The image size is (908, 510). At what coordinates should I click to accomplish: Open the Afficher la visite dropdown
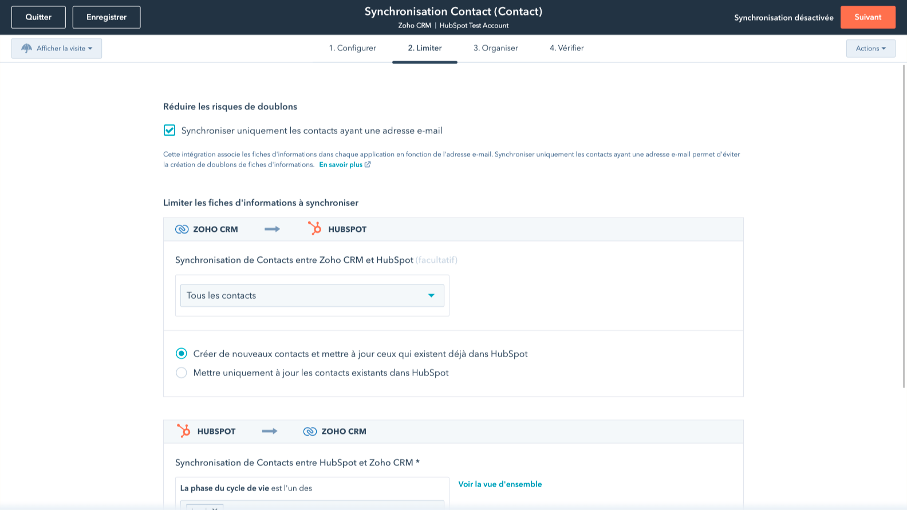56,49
